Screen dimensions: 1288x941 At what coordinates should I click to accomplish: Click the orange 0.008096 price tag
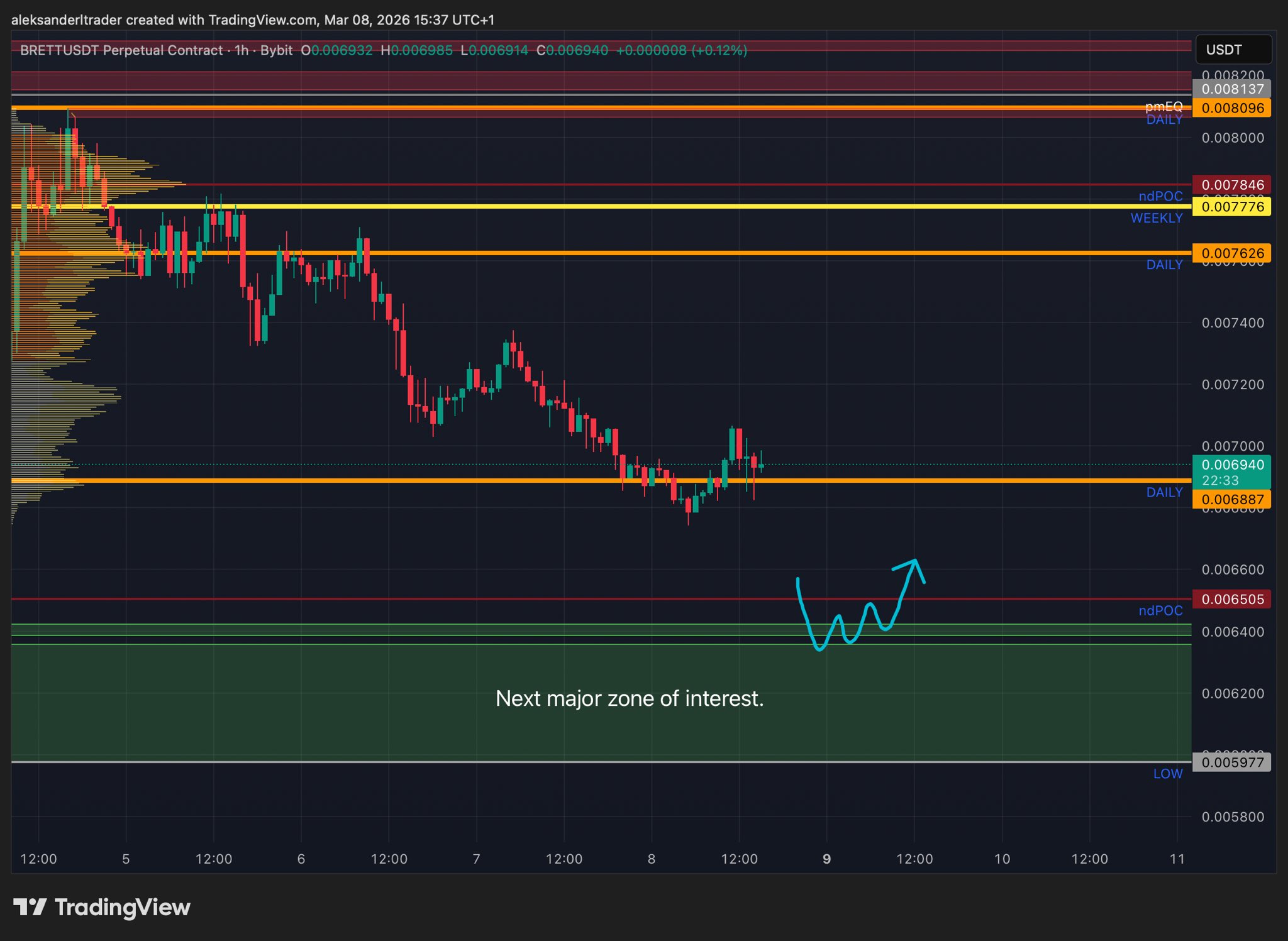(x=1231, y=108)
